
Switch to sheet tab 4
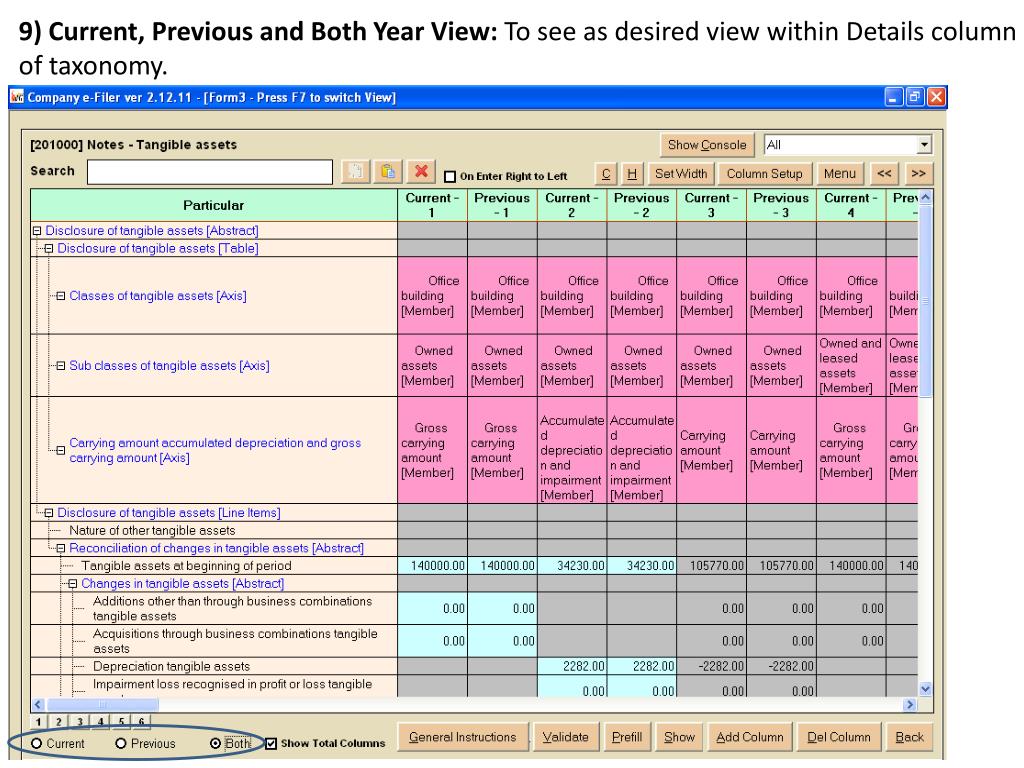[101, 722]
